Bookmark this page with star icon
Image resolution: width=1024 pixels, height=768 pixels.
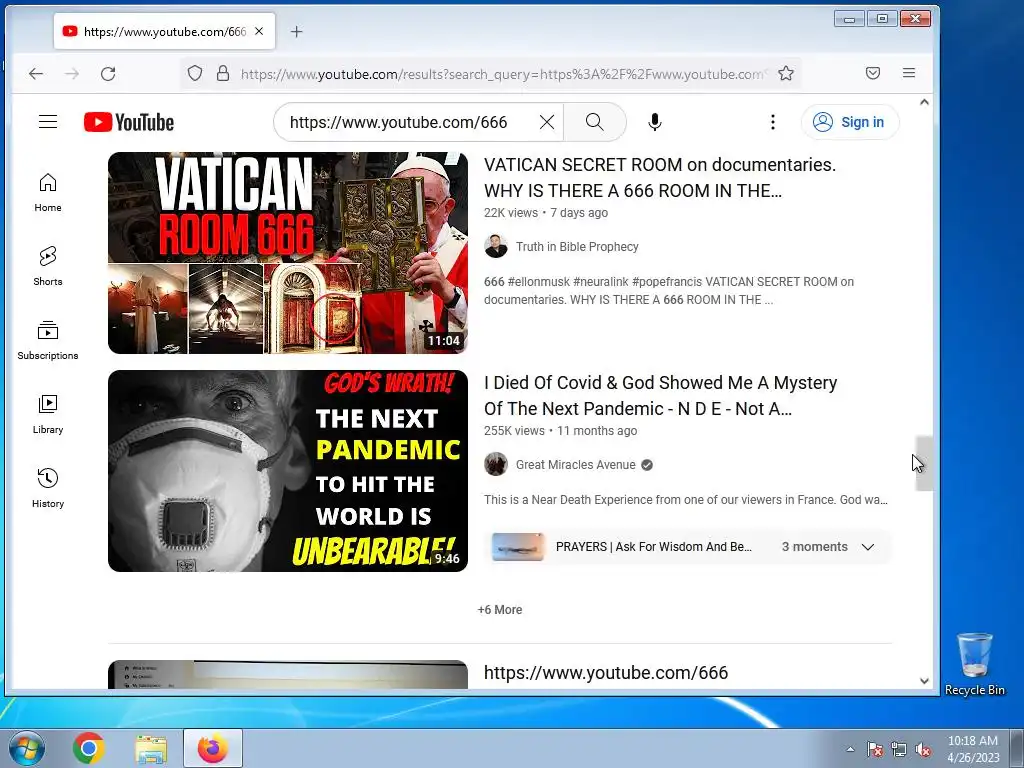click(786, 73)
